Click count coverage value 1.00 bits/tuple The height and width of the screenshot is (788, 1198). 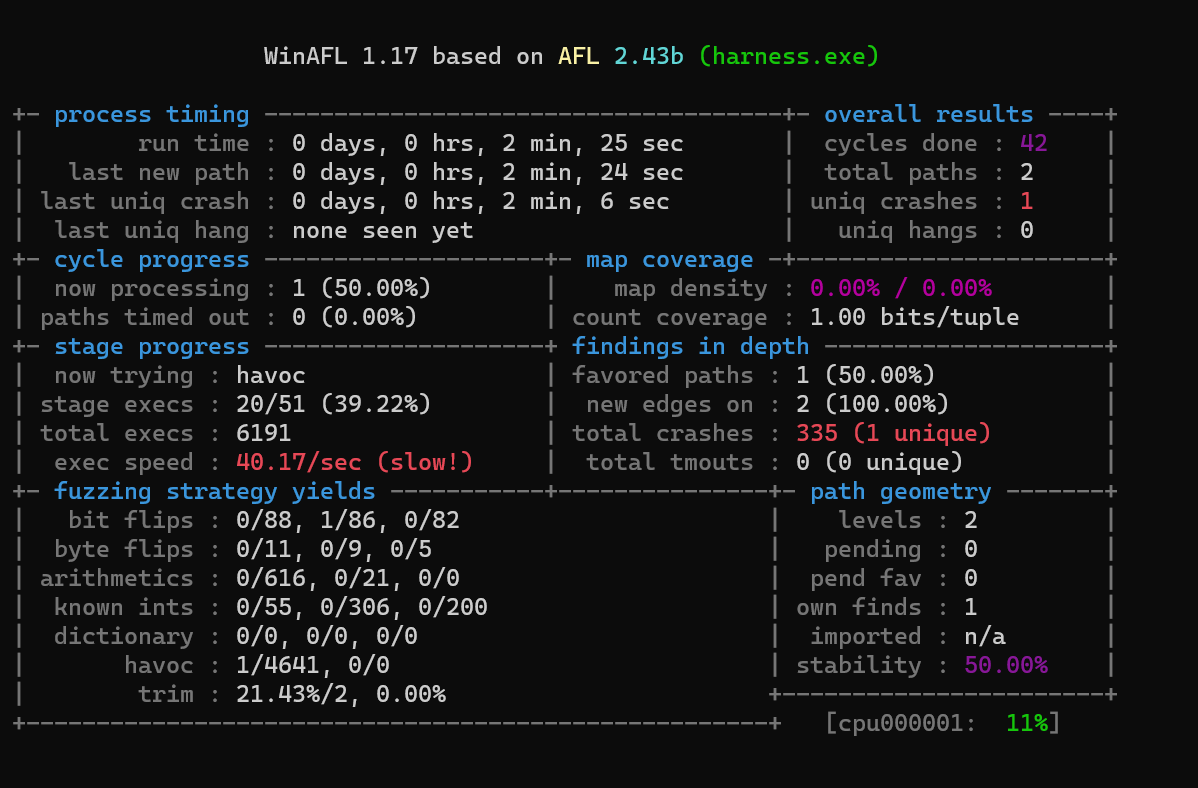click(915, 318)
